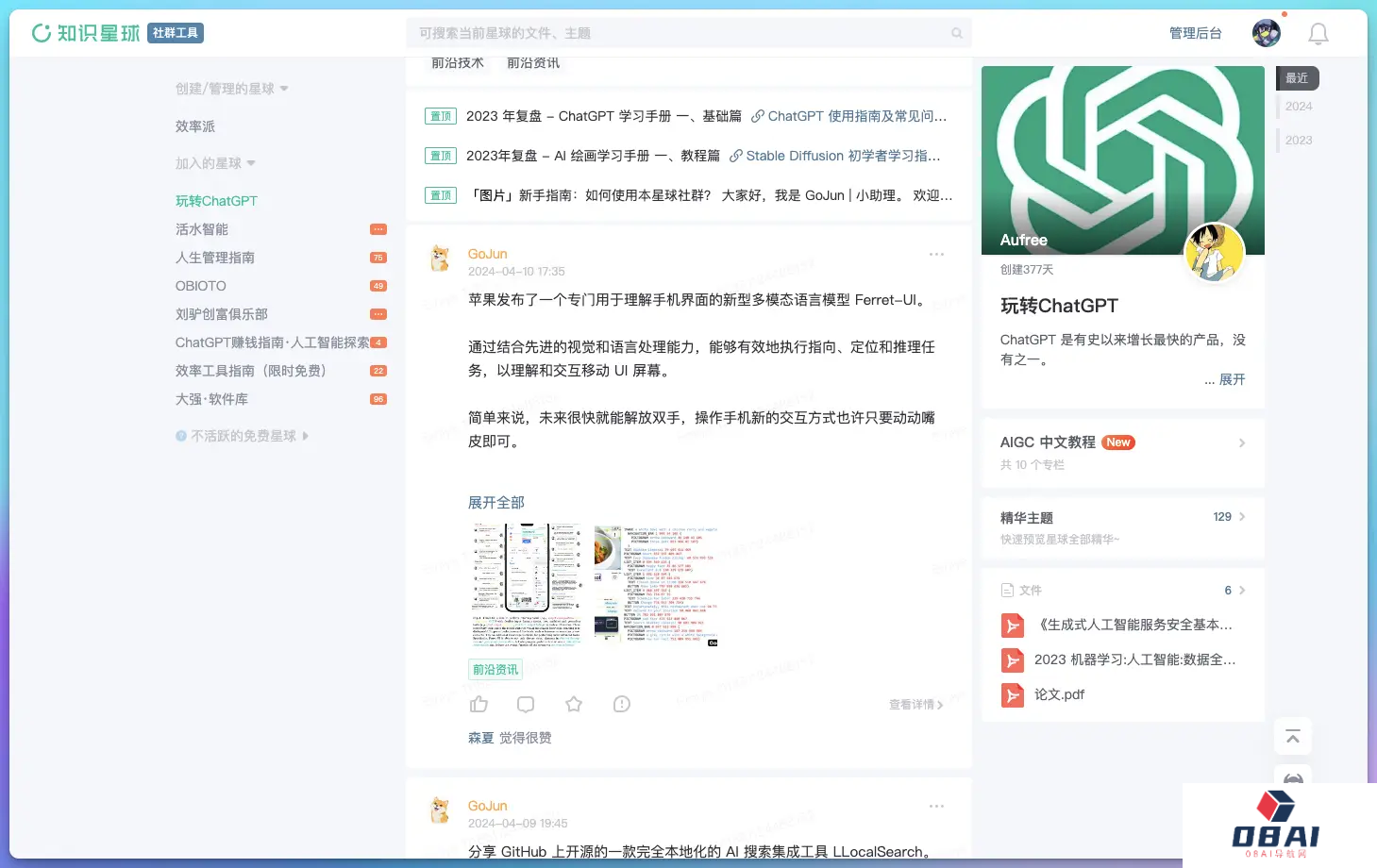Click the 前沿资讯 tag on the post
The height and width of the screenshot is (868, 1377).
coord(495,670)
